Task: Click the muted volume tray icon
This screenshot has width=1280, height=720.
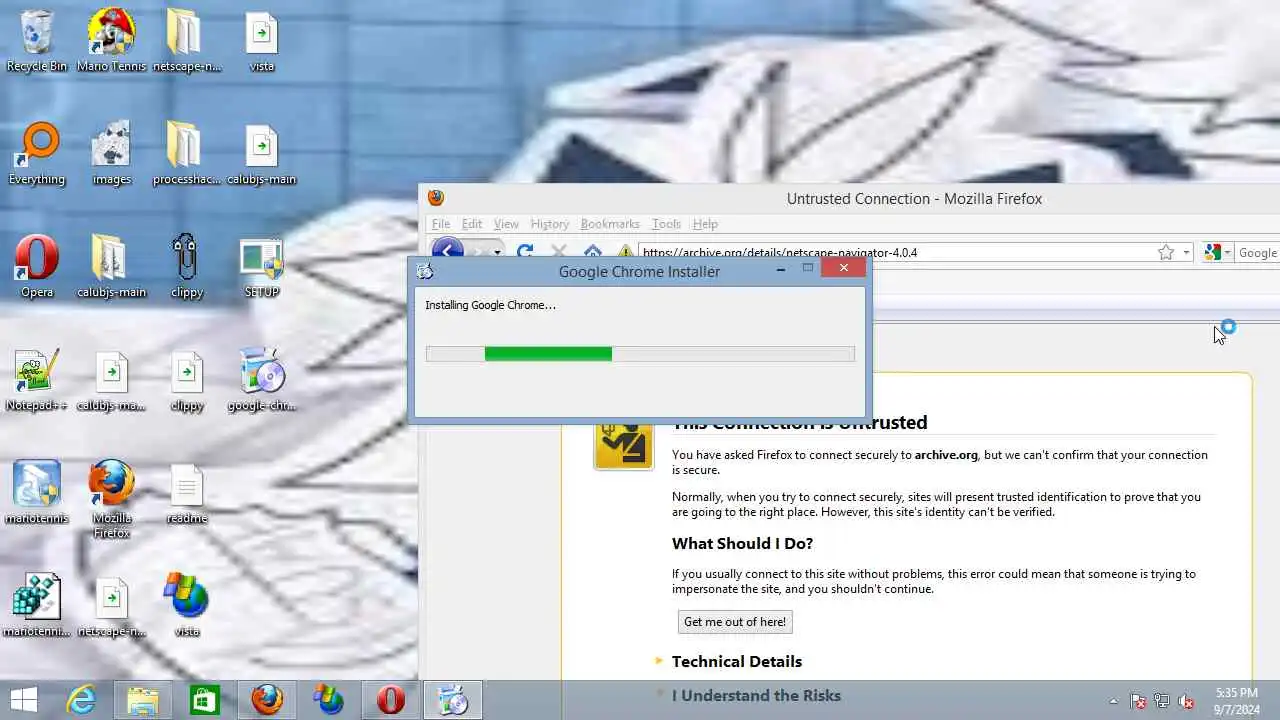Action: pos(1187,701)
